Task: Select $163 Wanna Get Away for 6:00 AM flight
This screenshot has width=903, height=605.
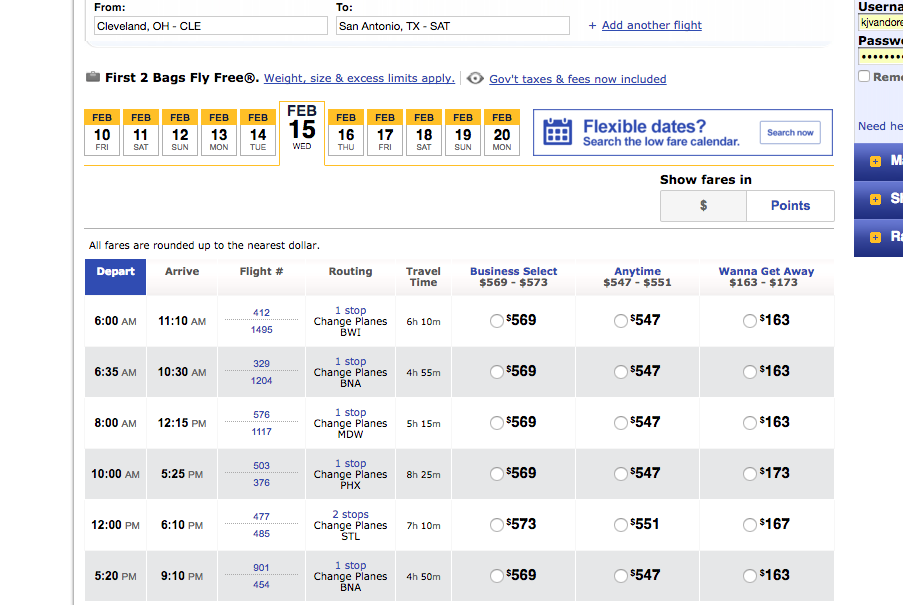Action: 750,321
